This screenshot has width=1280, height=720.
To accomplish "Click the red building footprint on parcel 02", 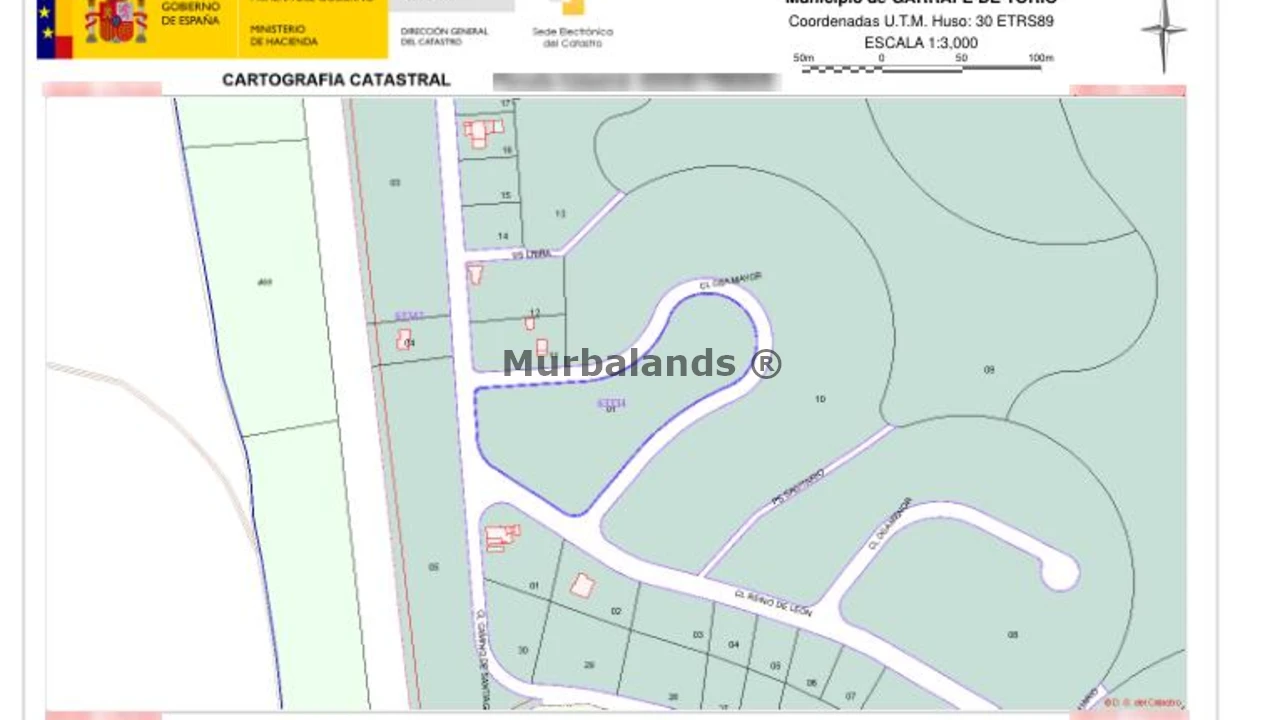I will (583, 585).
